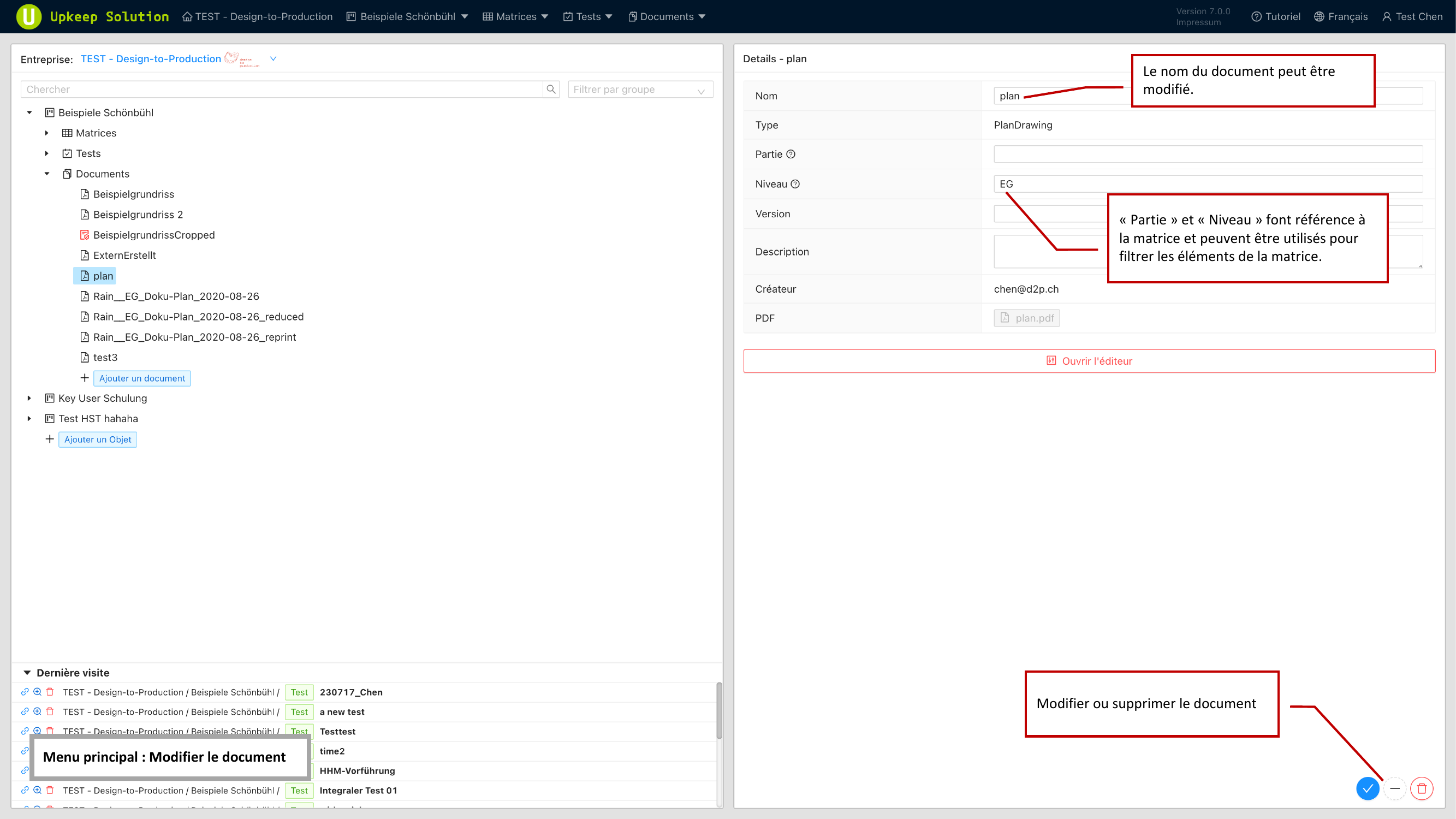
Task: Click the Upkeep Solution logo icon
Action: tap(28, 16)
